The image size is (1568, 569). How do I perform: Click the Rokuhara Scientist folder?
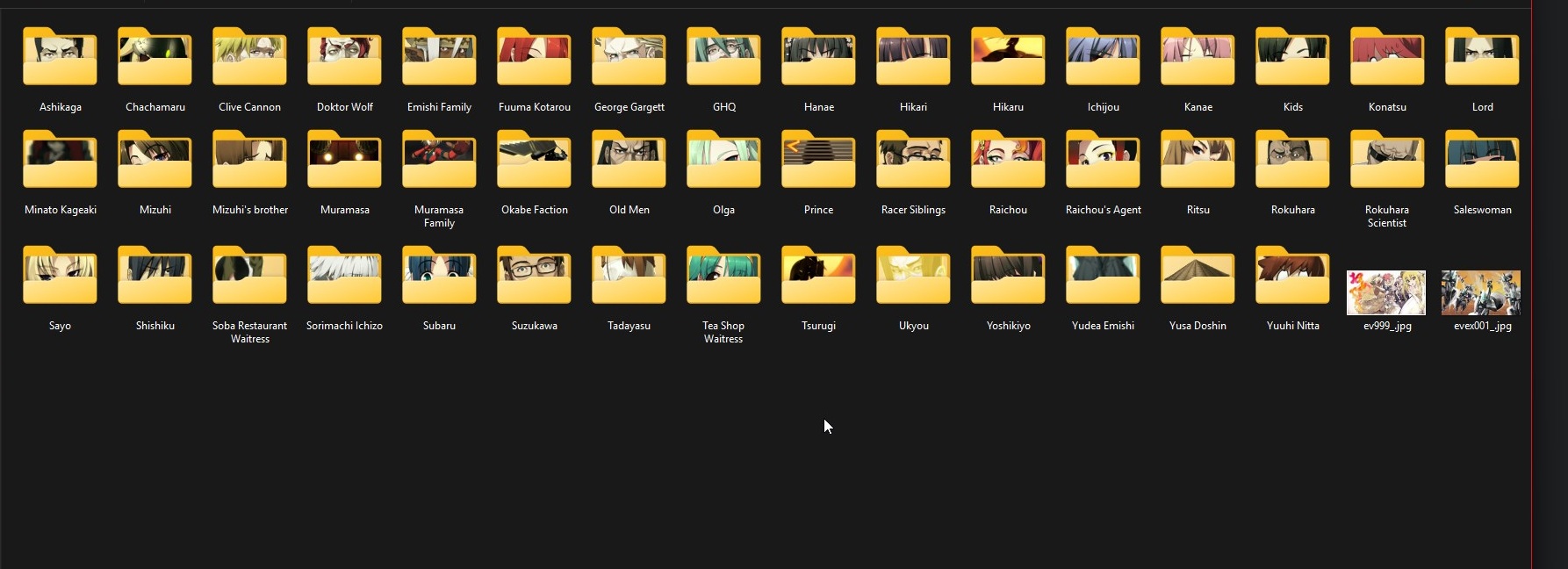click(x=1387, y=159)
